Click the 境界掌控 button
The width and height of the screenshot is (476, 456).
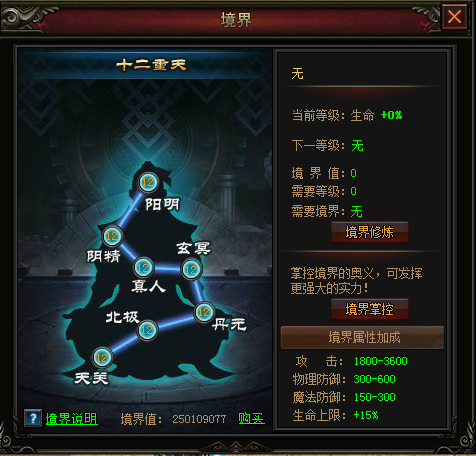click(x=370, y=309)
